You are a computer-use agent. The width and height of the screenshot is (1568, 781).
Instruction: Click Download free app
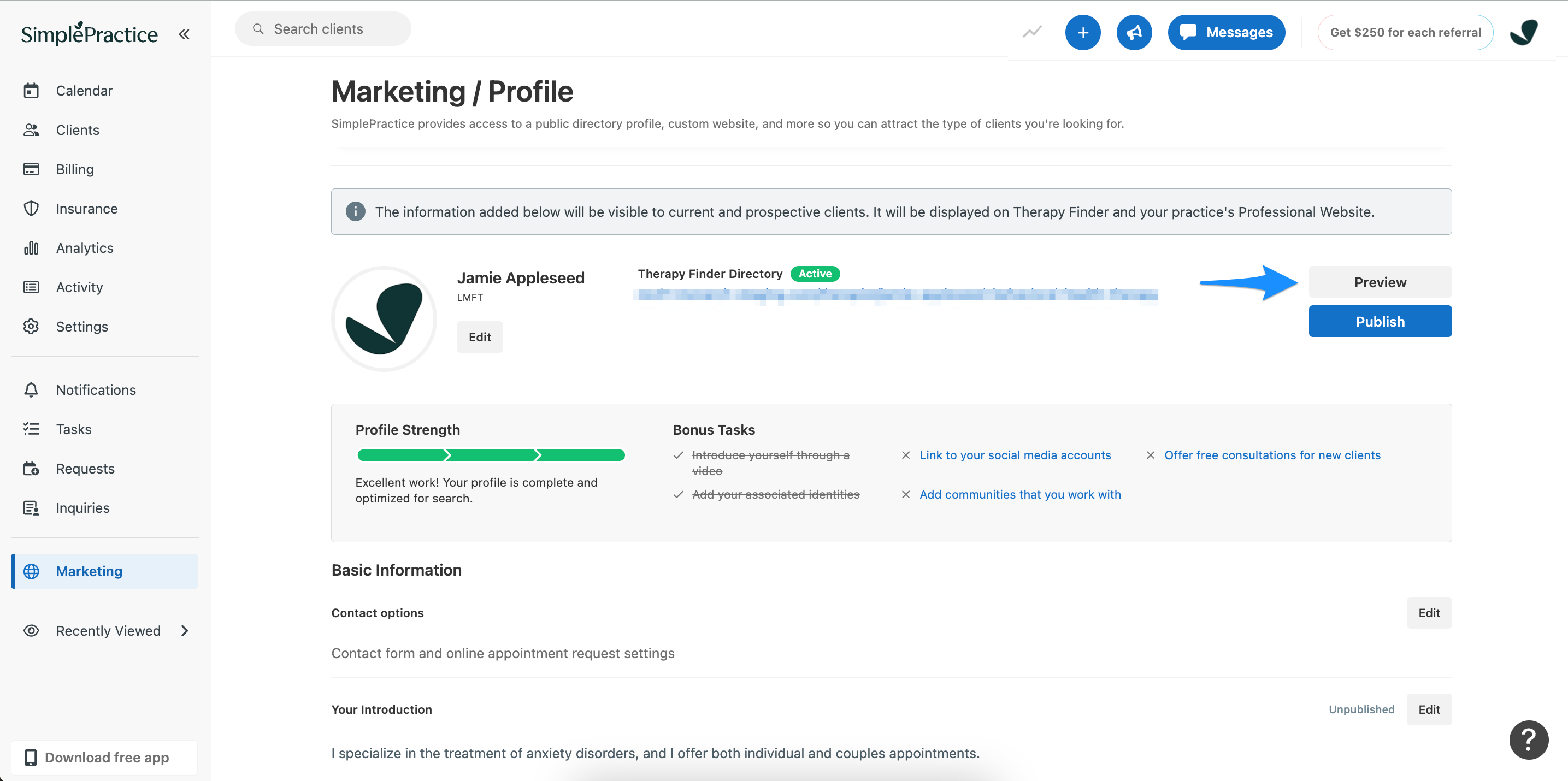(105, 758)
